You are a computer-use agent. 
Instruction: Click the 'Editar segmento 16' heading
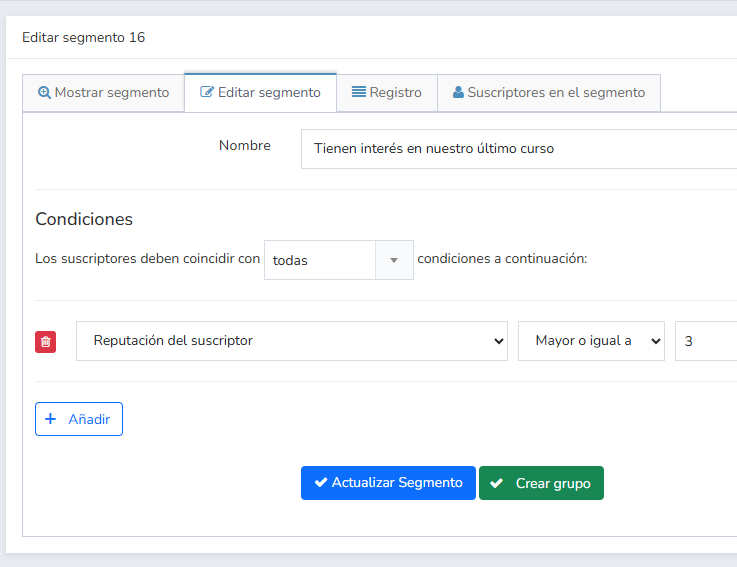pyautogui.click(x=84, y=38)
